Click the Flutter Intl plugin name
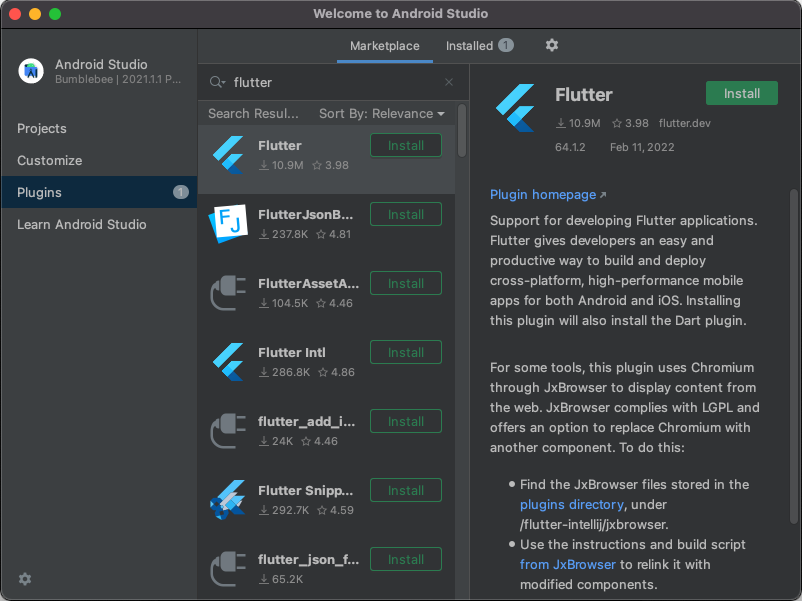The width and height of the screenshot is (802, 601). click(x=292, y=352)
